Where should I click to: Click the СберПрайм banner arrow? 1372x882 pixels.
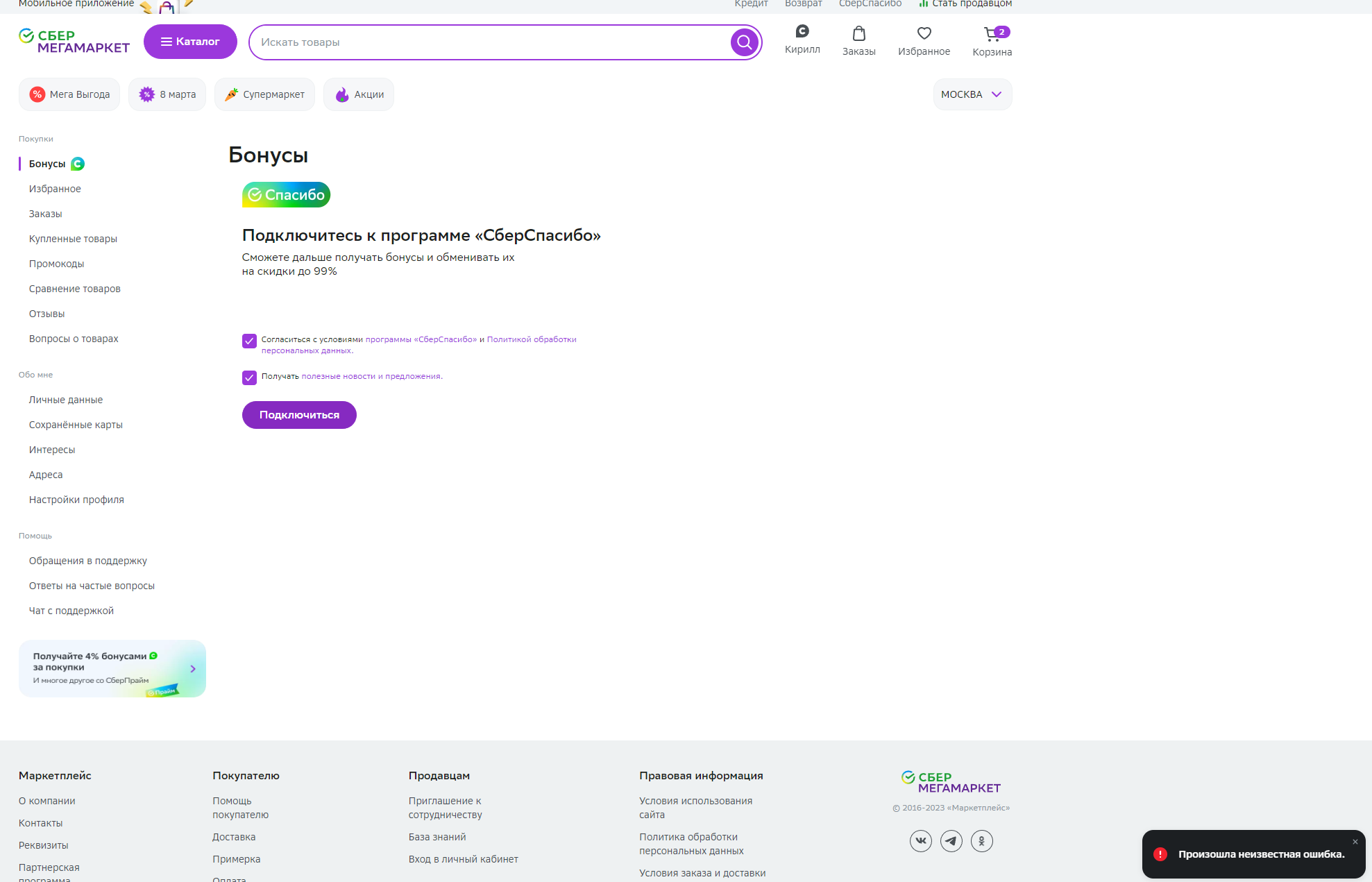tap(193, 669)
